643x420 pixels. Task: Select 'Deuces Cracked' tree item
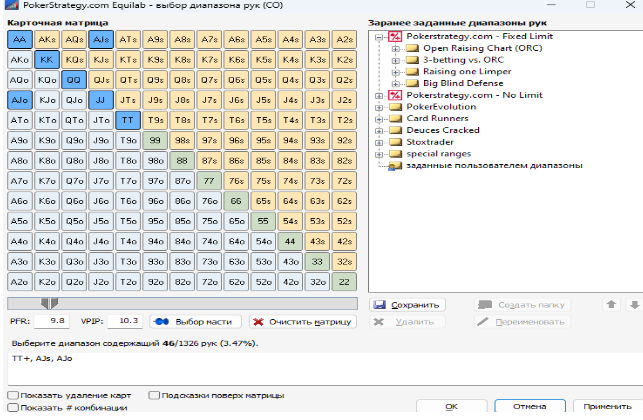(x=443, y=130)
